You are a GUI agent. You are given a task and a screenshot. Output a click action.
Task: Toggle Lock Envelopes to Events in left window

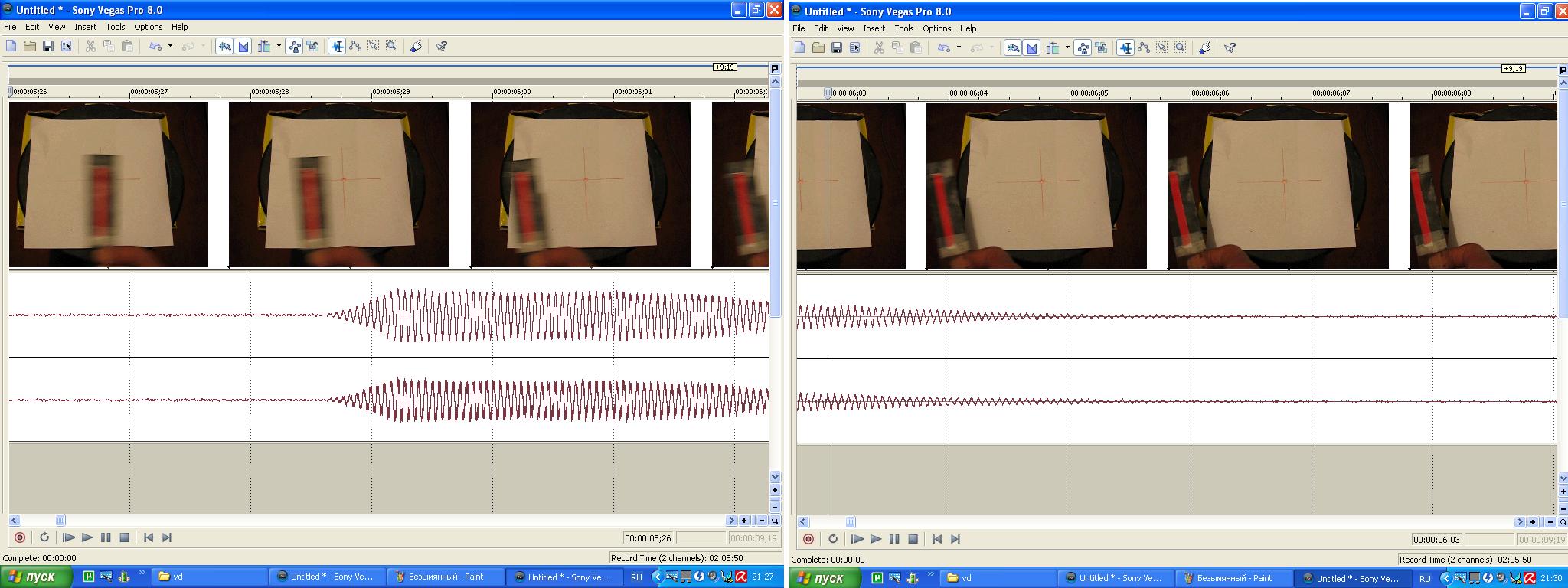[295, 47]
